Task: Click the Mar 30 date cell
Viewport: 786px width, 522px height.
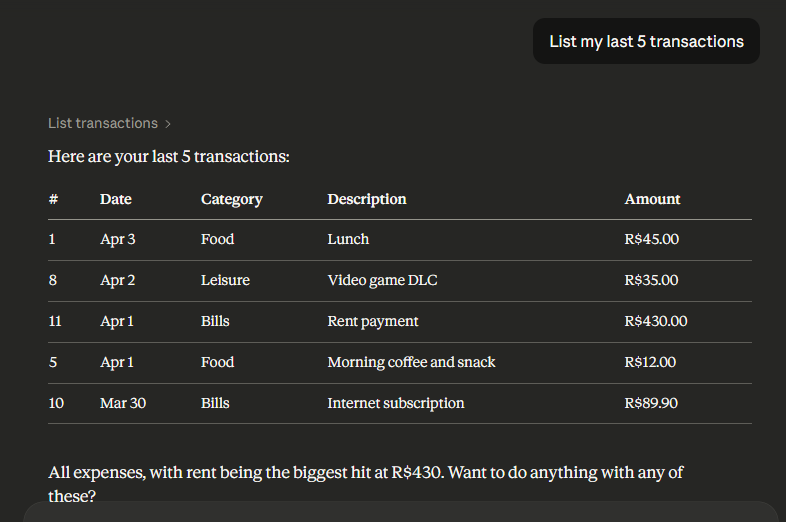Action: pyautogui.click(x=121, y=403)
